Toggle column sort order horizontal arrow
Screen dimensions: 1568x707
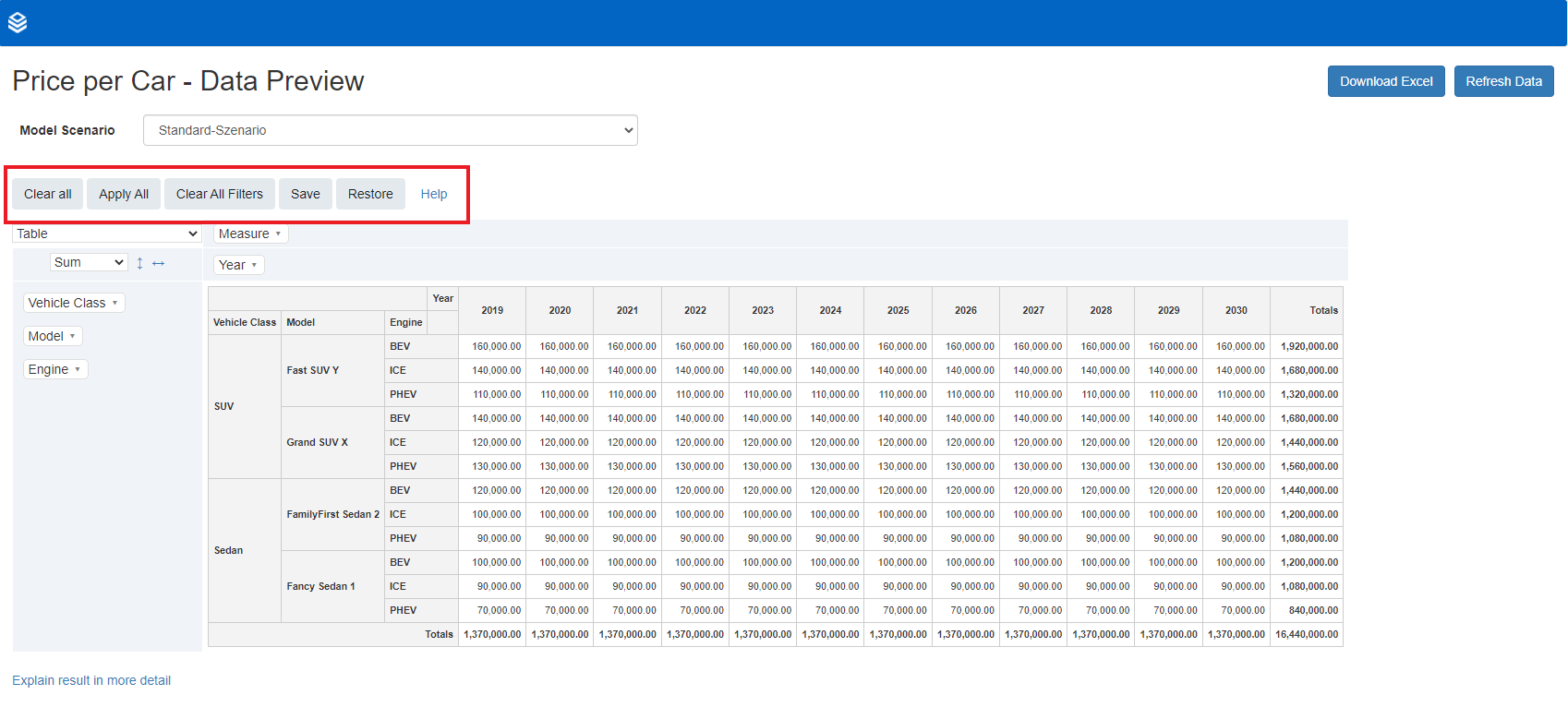(x=159, y=263)
